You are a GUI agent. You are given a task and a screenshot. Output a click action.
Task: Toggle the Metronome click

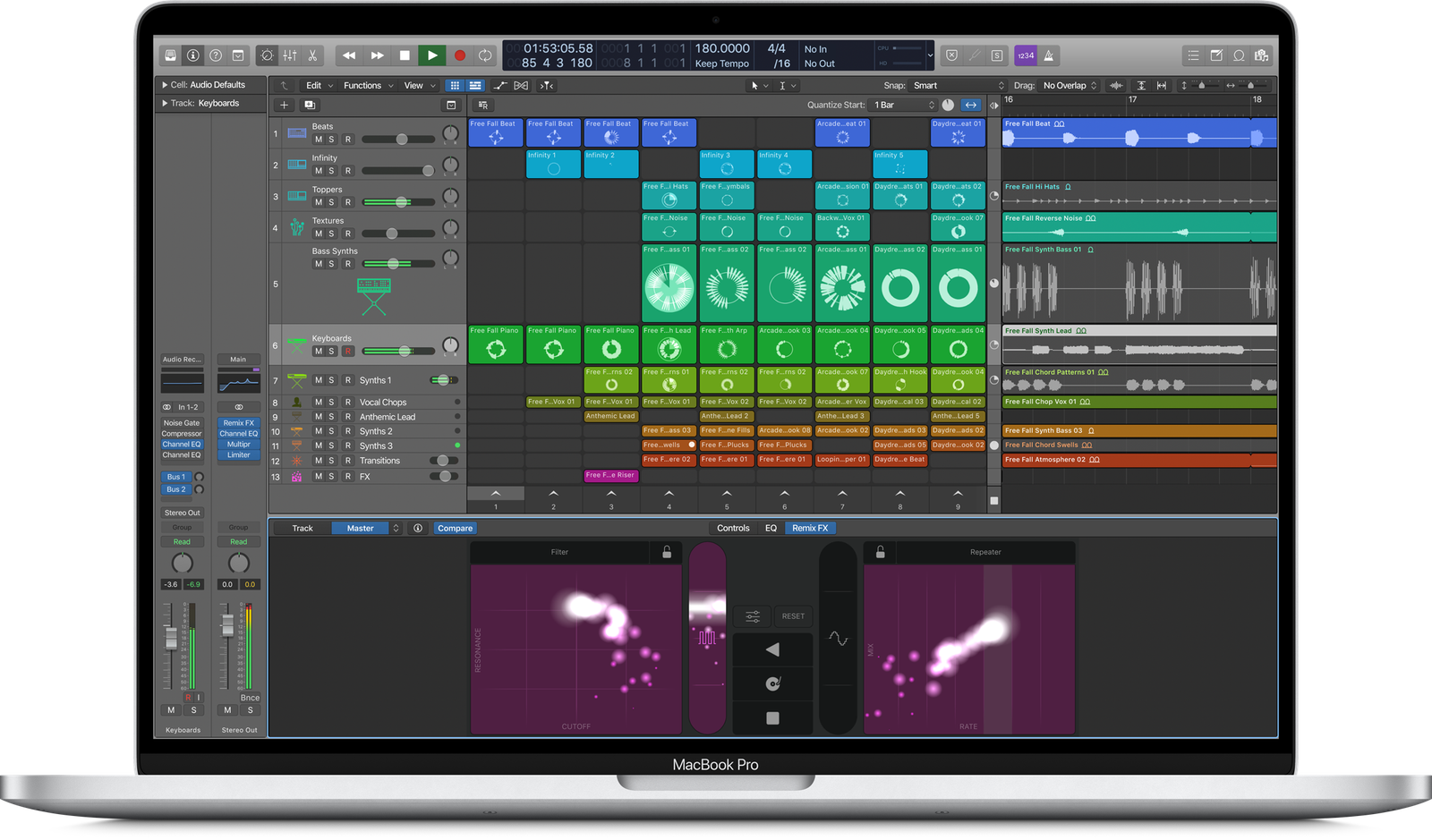[x=1049, y=55]
